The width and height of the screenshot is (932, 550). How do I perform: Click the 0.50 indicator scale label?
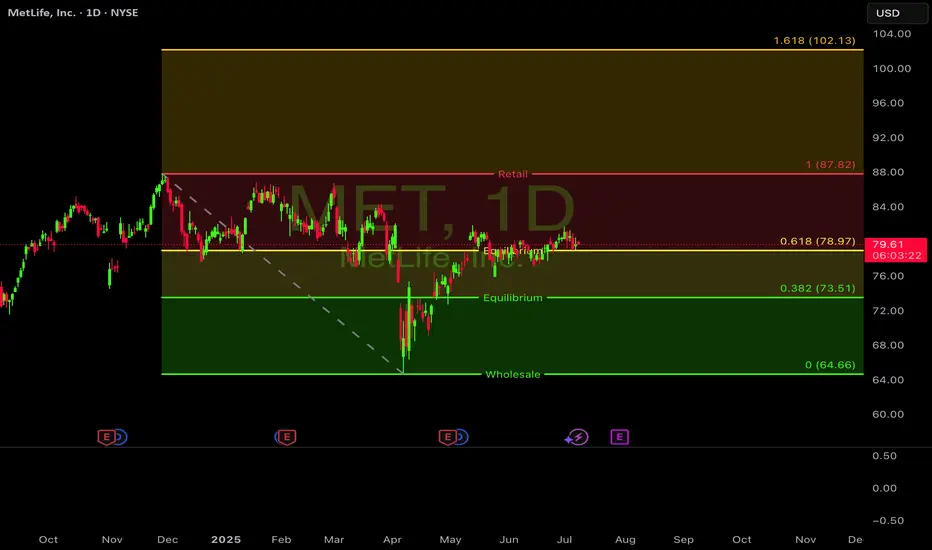tap(884, 456)
